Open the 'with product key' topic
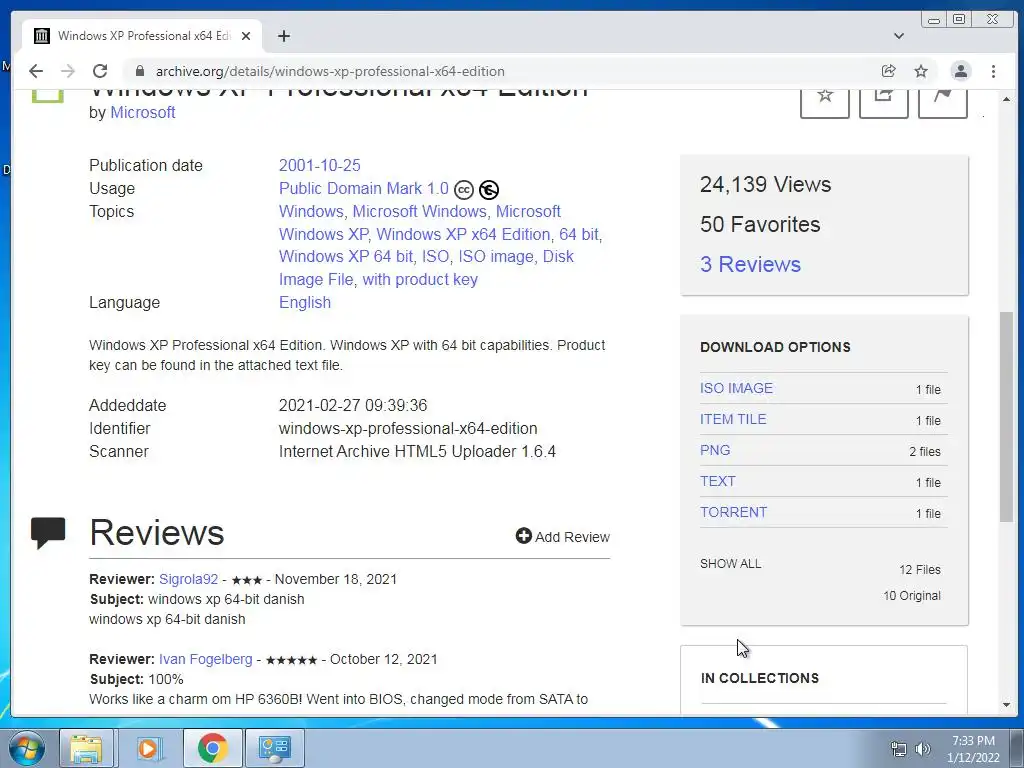1024x768 pixels. (420, 280)
